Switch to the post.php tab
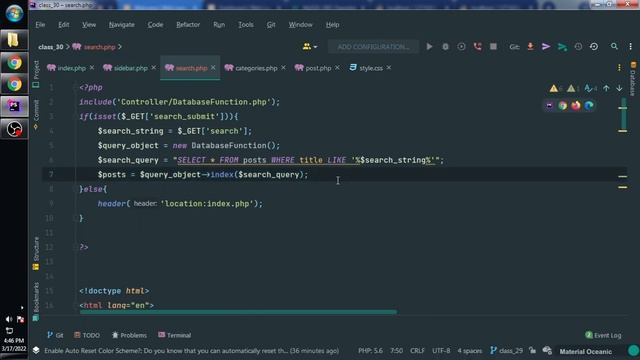The image size is (640, 360). click(313, 68)
